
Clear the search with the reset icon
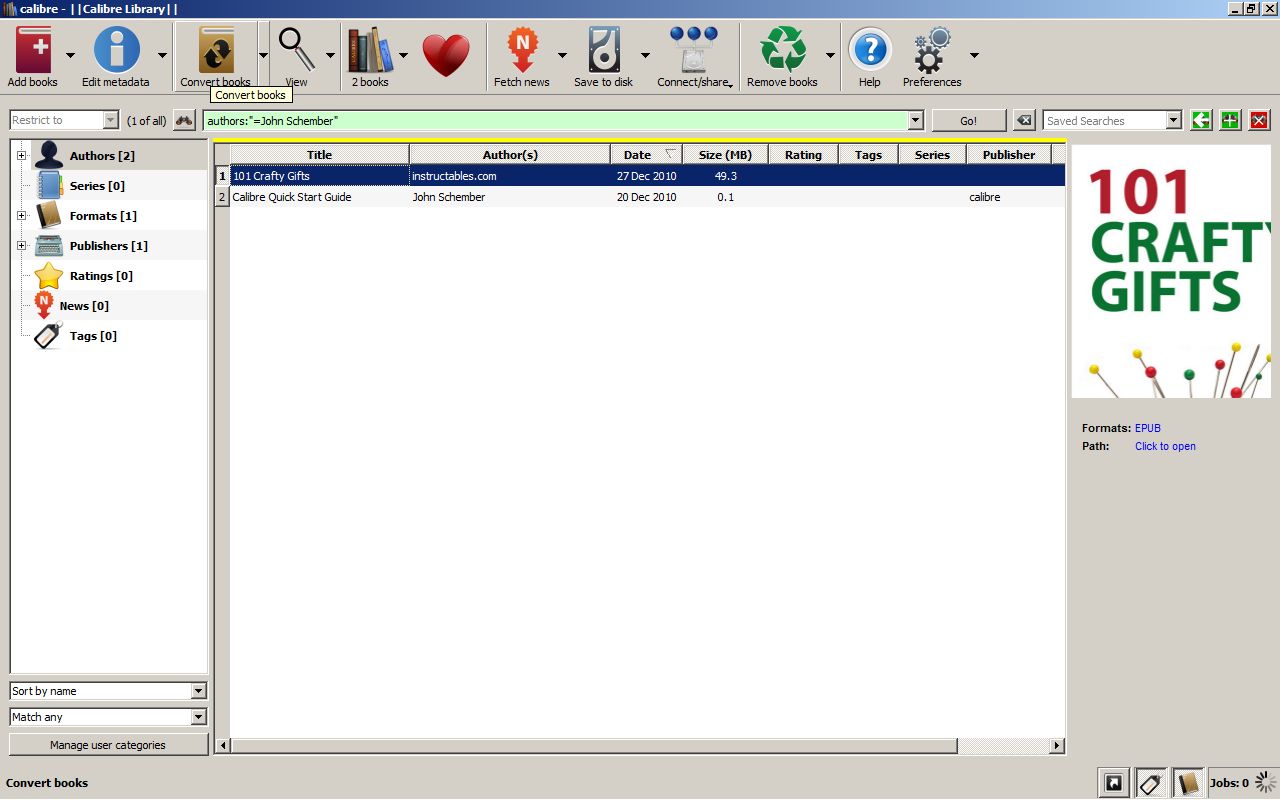point(1023,120)
